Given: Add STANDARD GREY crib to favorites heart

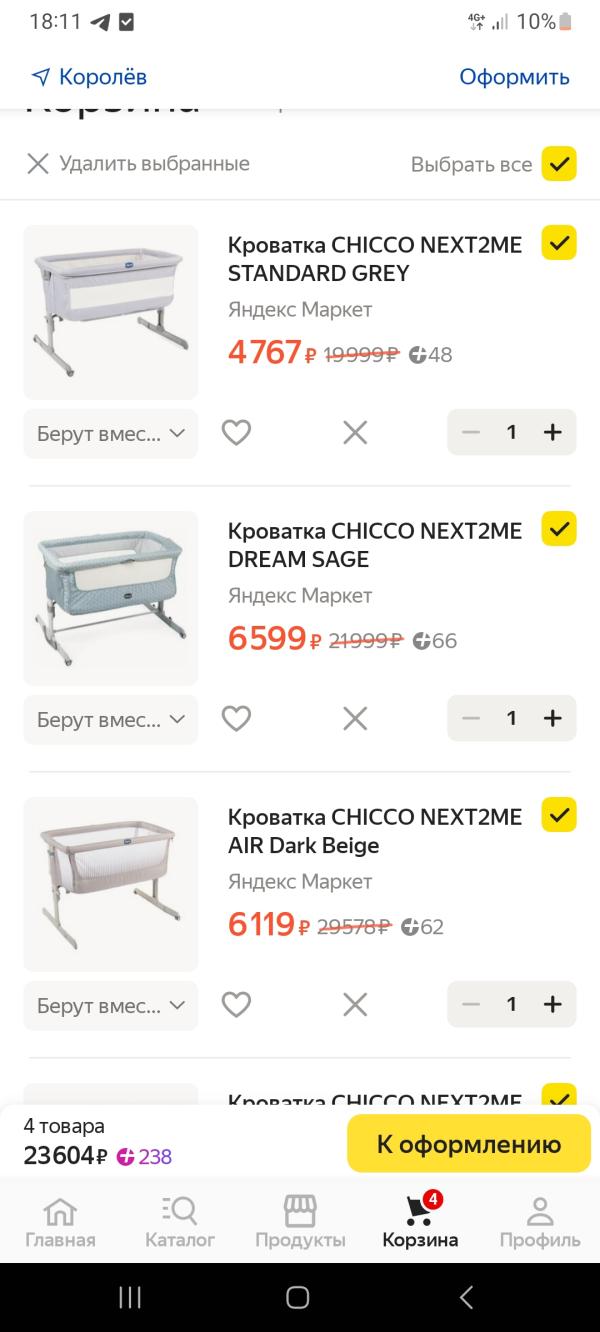Looking at the screenshot, I should pyautogui.click(x=236, y=432).
